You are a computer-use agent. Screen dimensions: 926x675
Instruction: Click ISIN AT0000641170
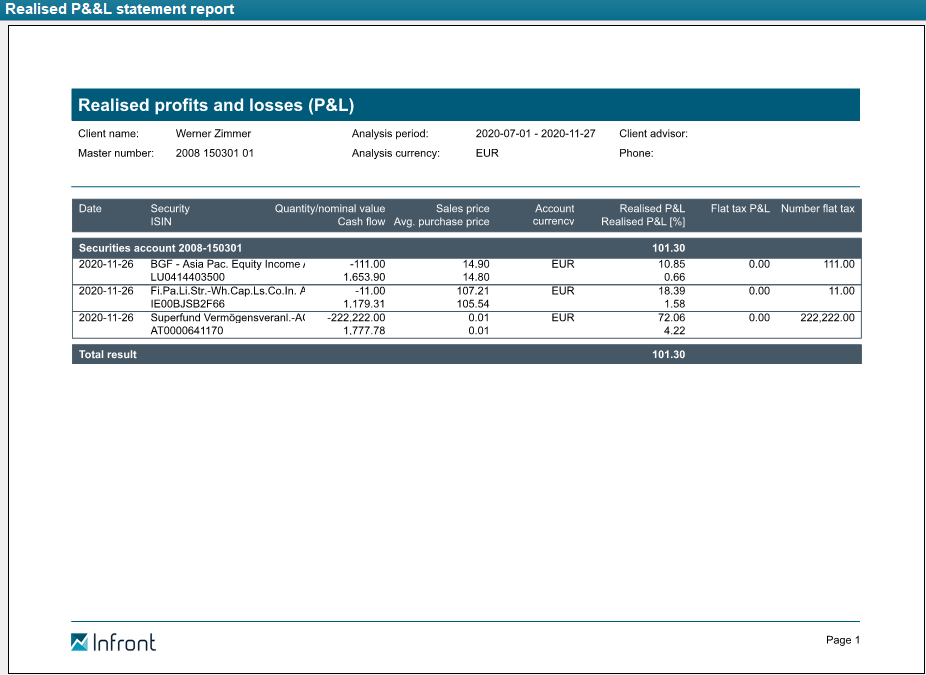coord(188,331)
